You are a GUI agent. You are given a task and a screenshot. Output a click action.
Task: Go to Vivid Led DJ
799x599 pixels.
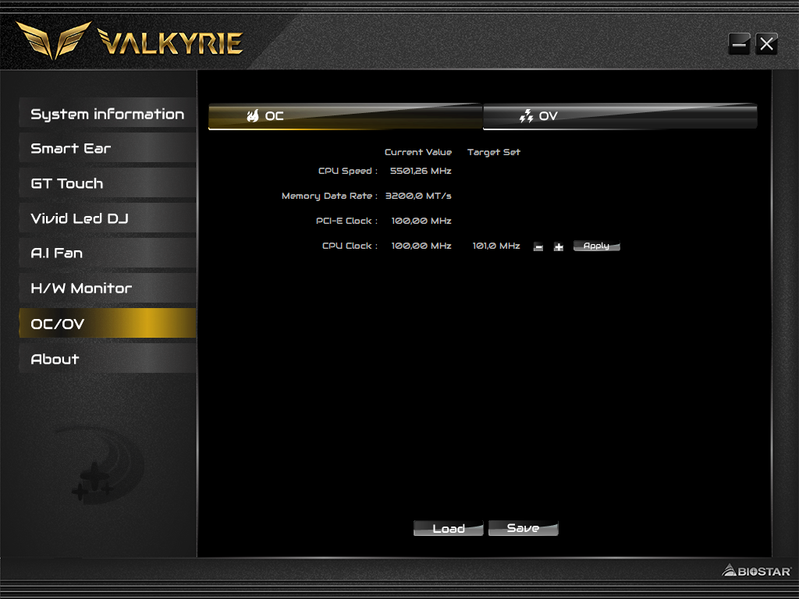click(x=108, y=219)
